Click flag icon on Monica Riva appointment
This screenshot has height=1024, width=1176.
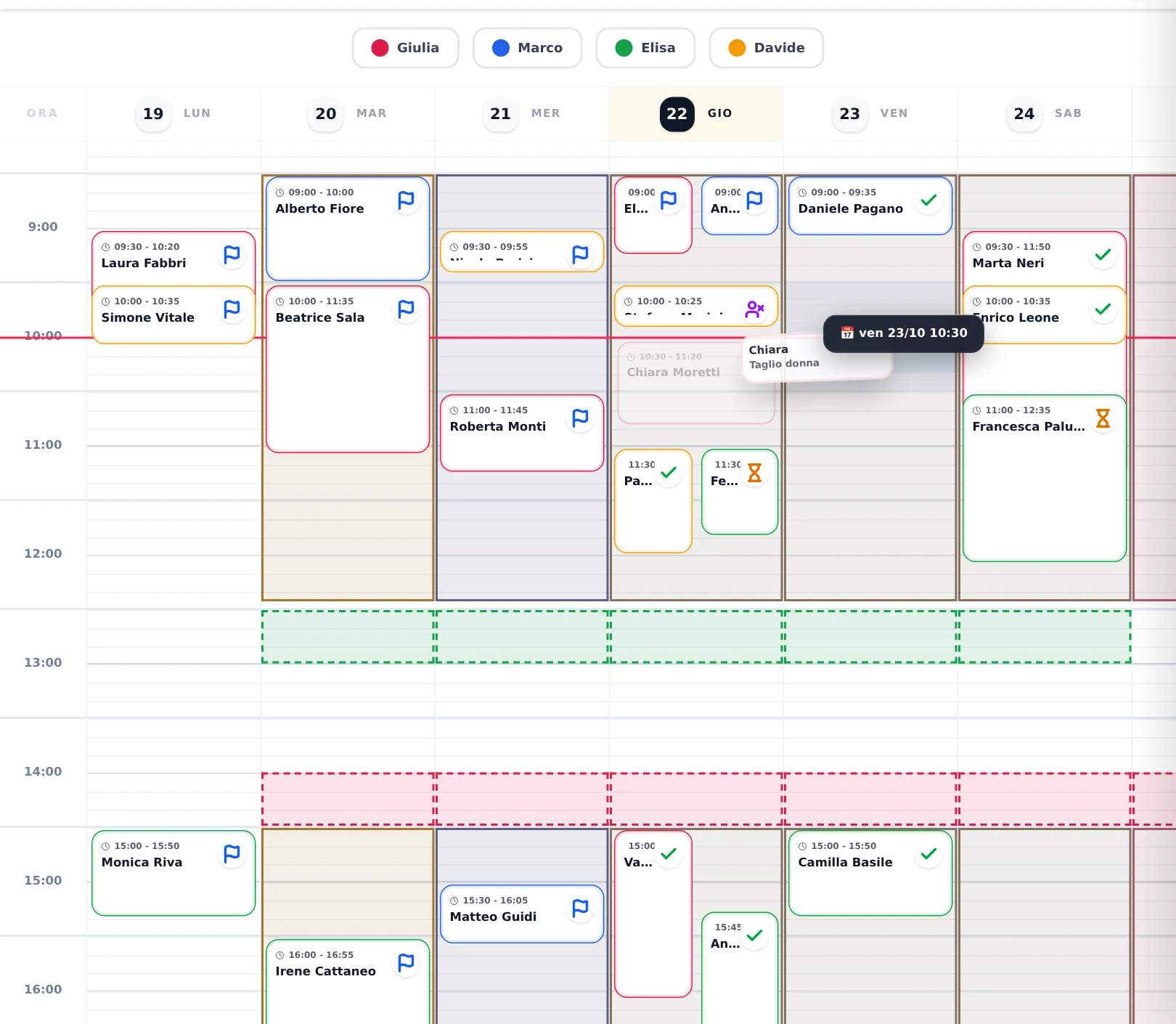click(232, 854)
